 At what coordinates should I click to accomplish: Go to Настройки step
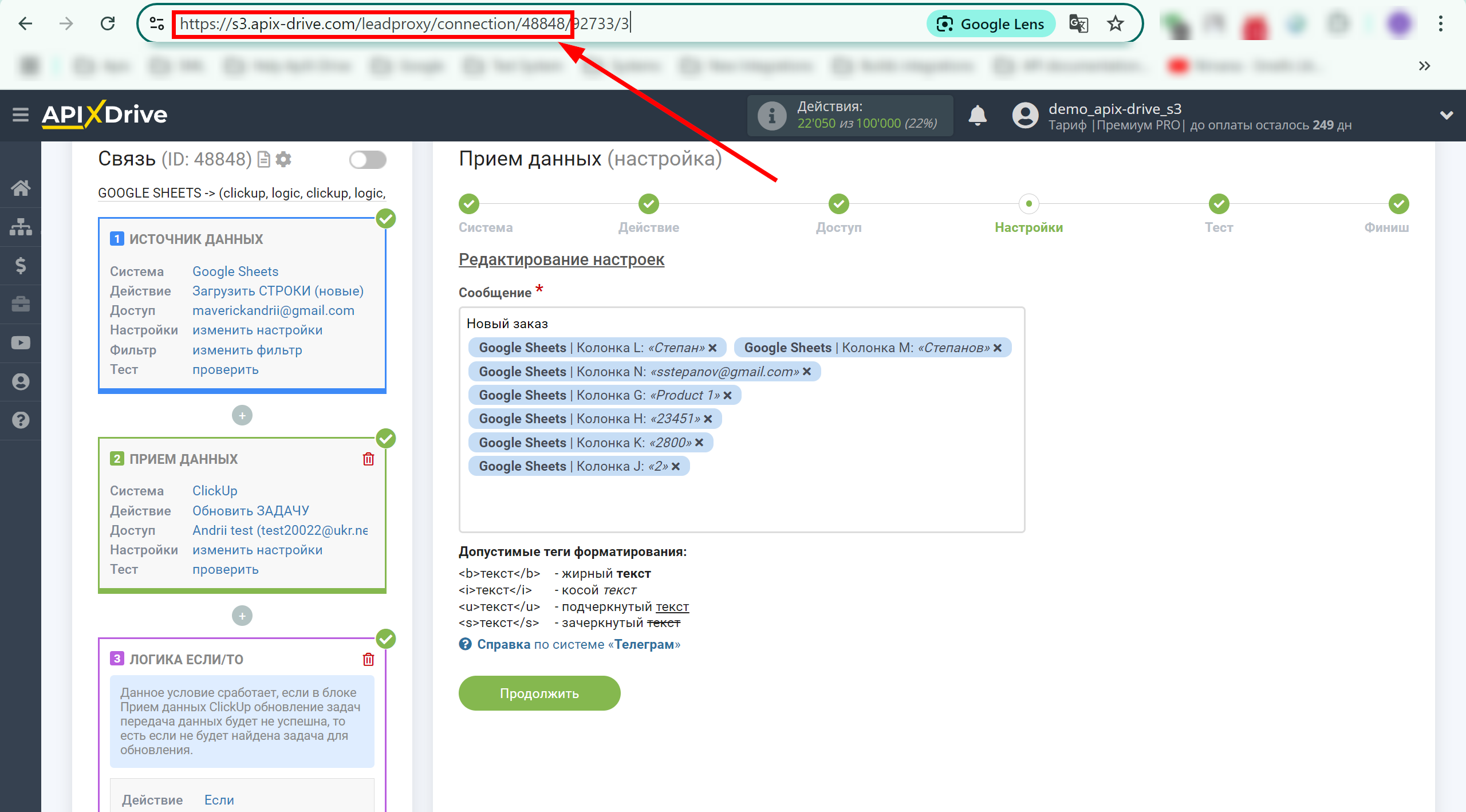(1029, 204)
